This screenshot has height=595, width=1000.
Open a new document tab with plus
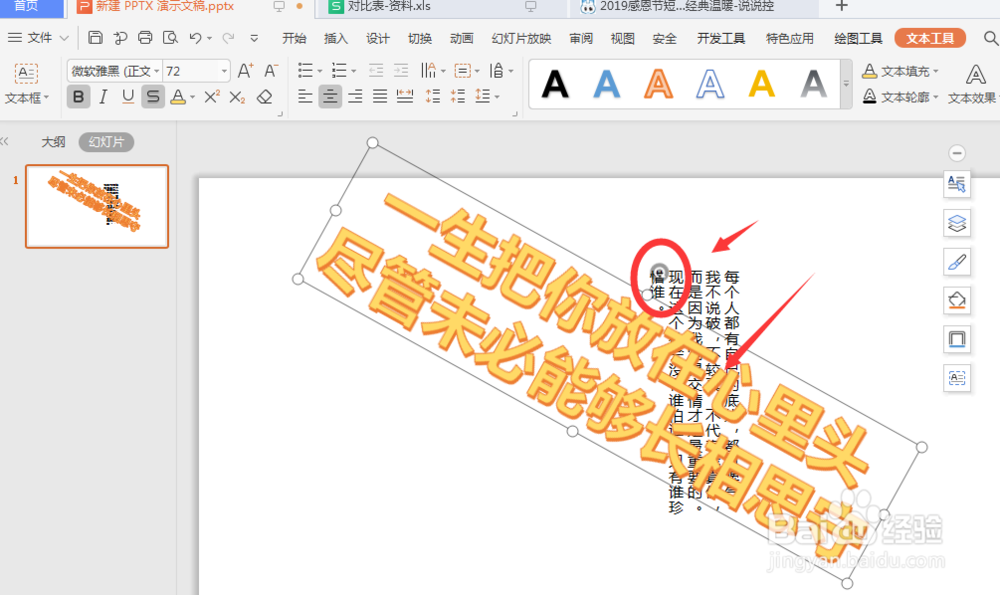click(x=841, y=6)
